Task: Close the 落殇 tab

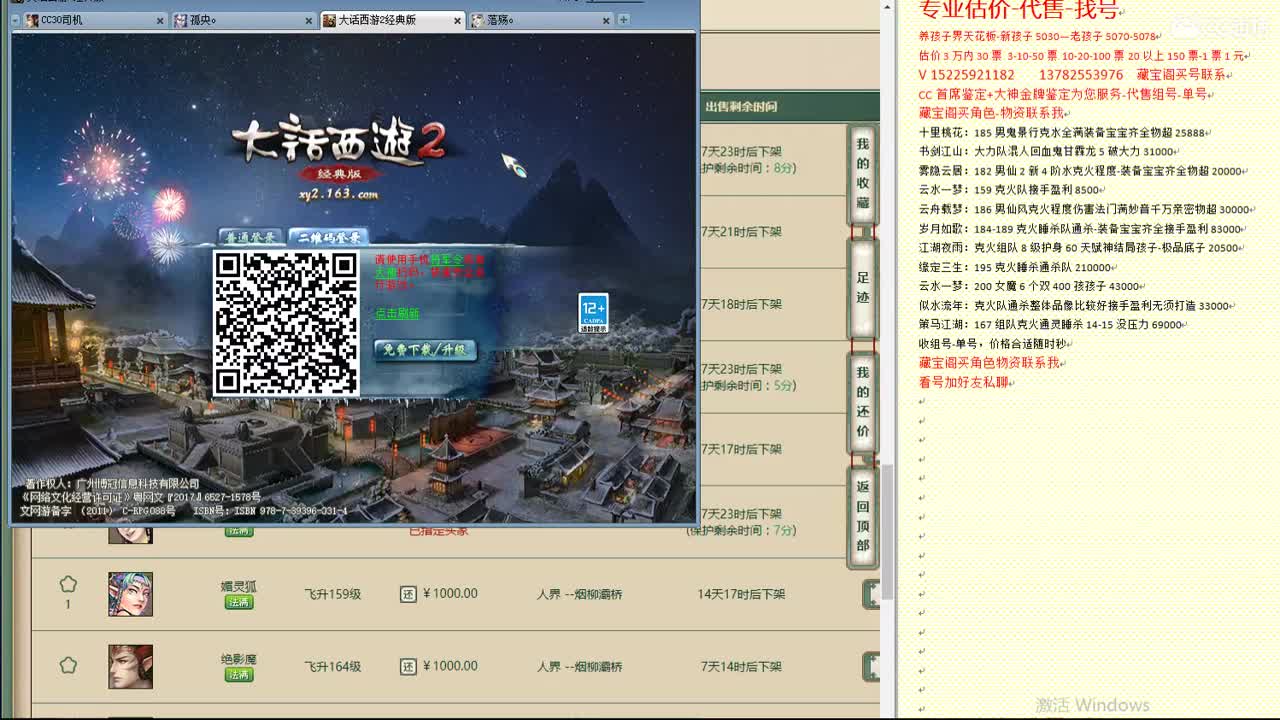Action: pyautogui.click(x=606, y=20)
